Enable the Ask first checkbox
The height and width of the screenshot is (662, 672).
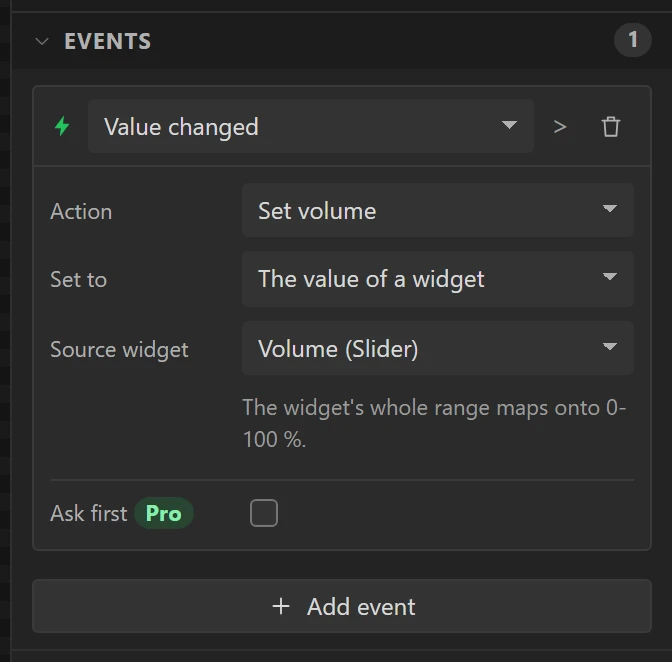click(264, 513)
